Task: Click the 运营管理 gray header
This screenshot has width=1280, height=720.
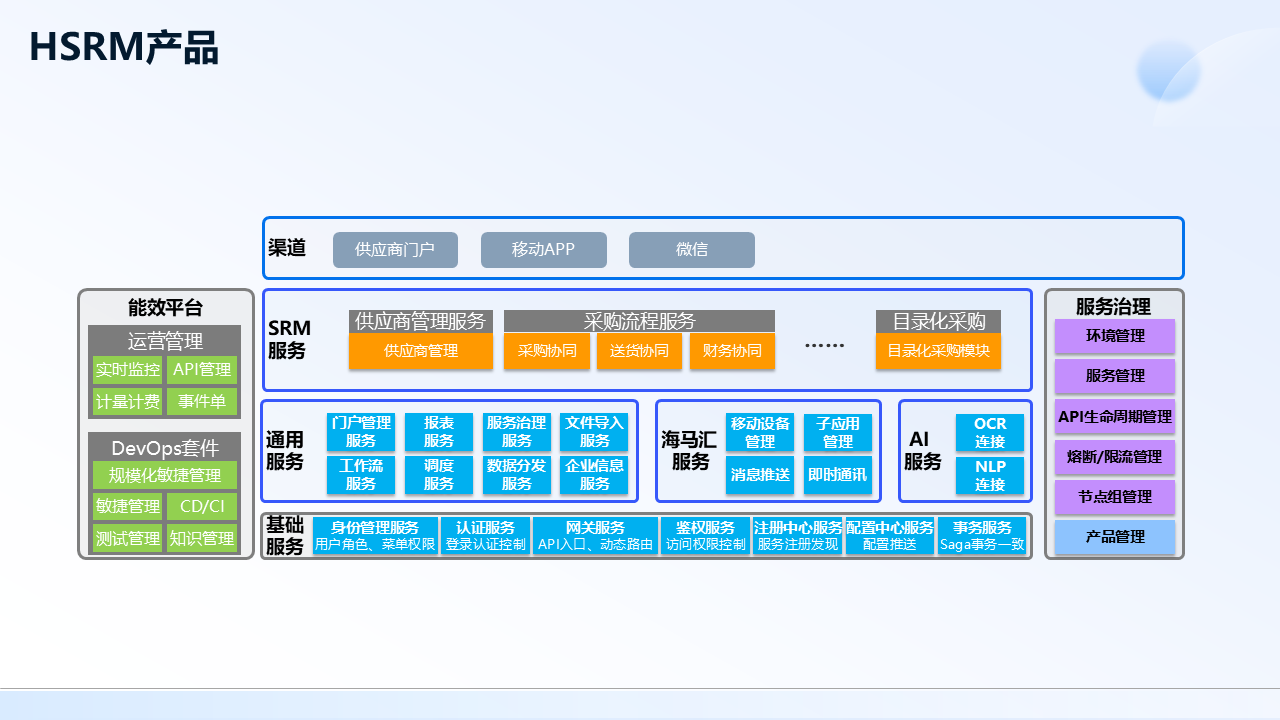Action: pos(165,340)
